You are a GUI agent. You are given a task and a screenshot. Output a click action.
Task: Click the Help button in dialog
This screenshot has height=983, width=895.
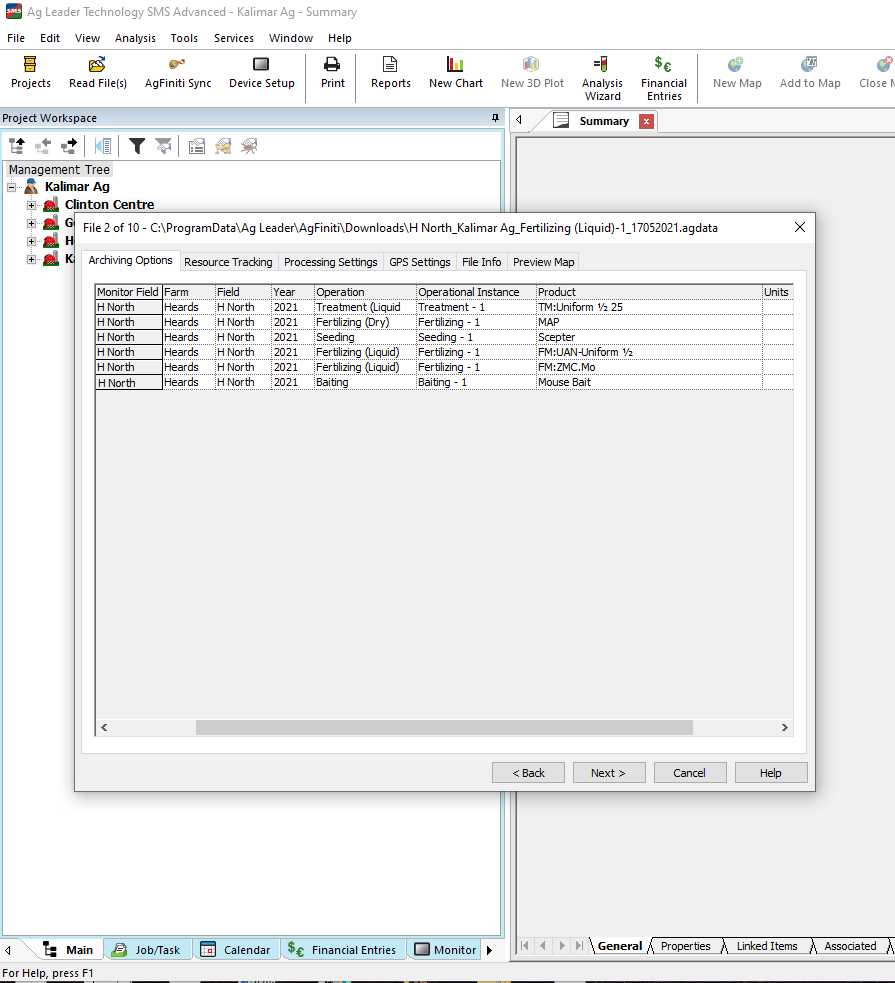pos(770,773)
